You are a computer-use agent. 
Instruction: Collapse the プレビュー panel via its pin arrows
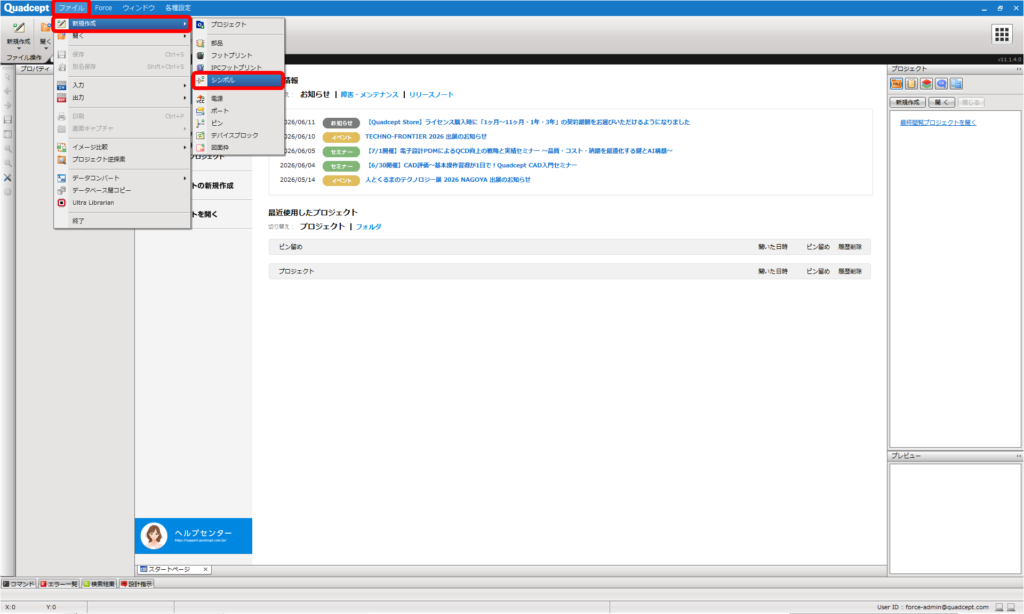tap(1018, 456)
